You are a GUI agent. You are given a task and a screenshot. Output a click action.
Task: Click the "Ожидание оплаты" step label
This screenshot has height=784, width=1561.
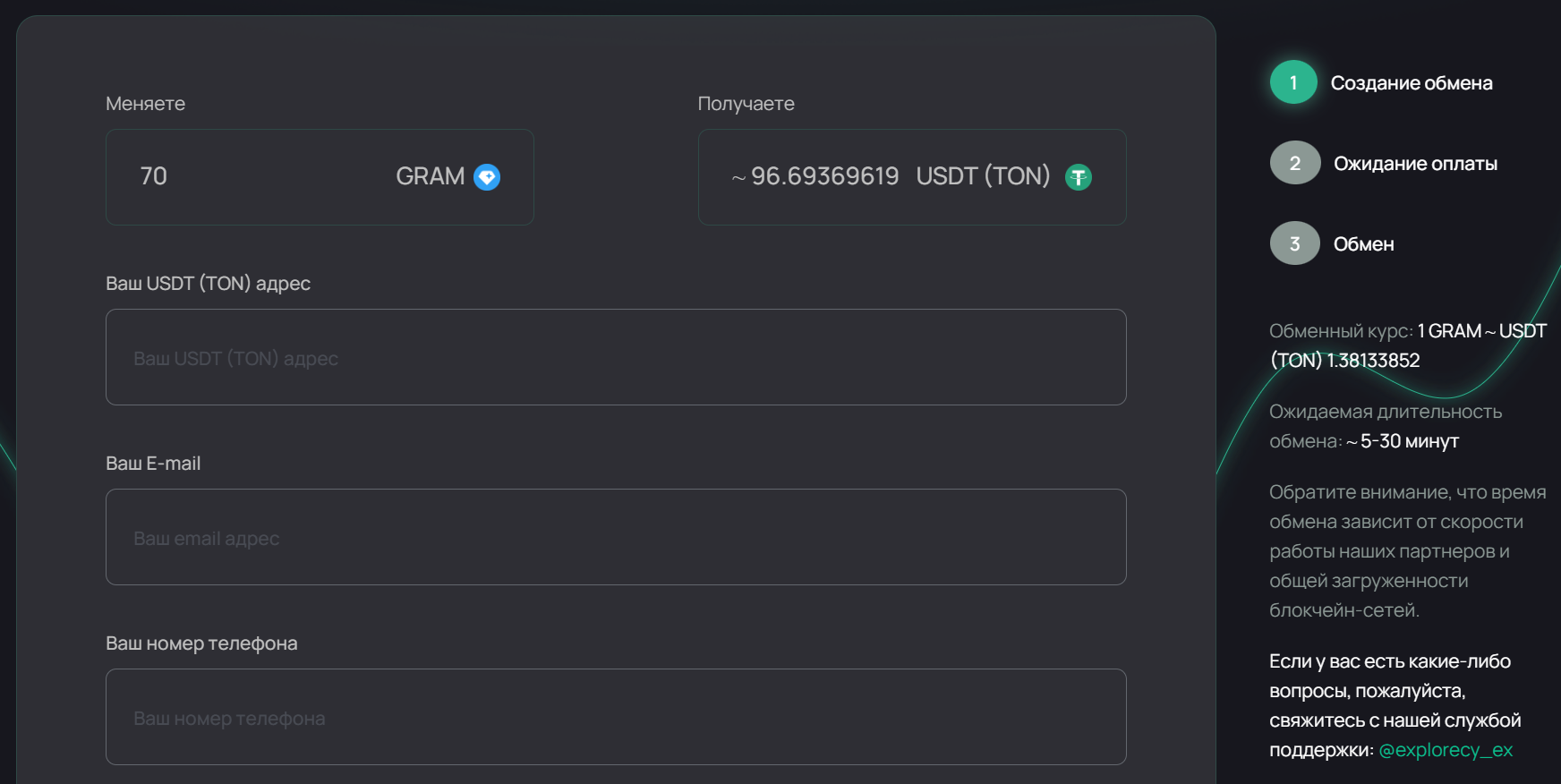point(1415,164)
